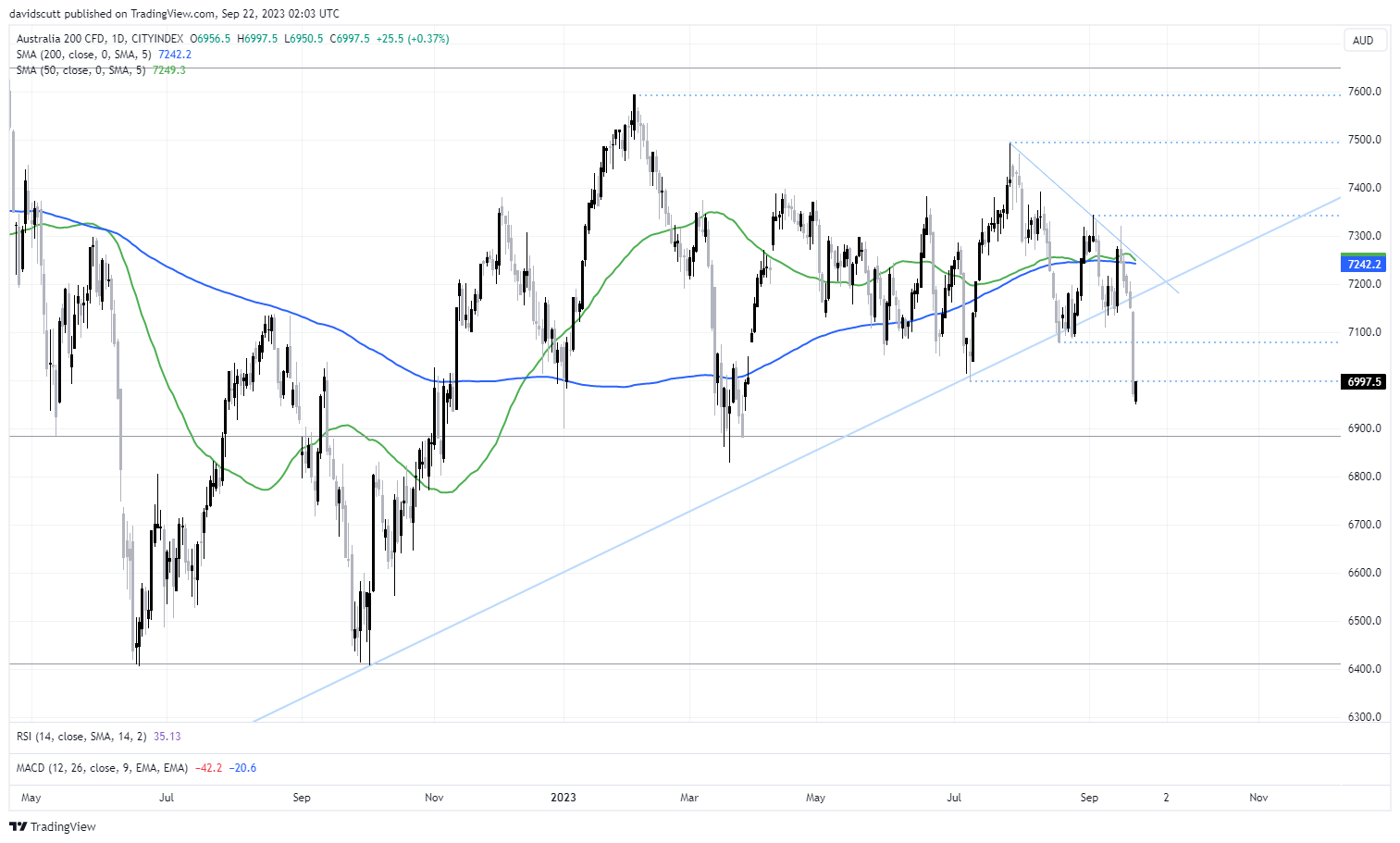Click the SMA 200 indicator legend
This screenshot has height=843, width=1400.
pos(83,55)
